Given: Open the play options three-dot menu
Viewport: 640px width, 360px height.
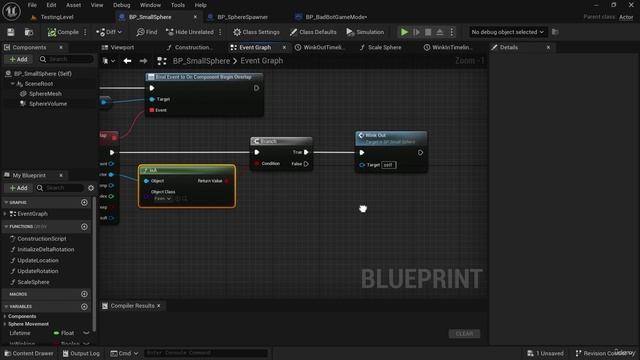Looking at the screenshot, I should [452, 32].
